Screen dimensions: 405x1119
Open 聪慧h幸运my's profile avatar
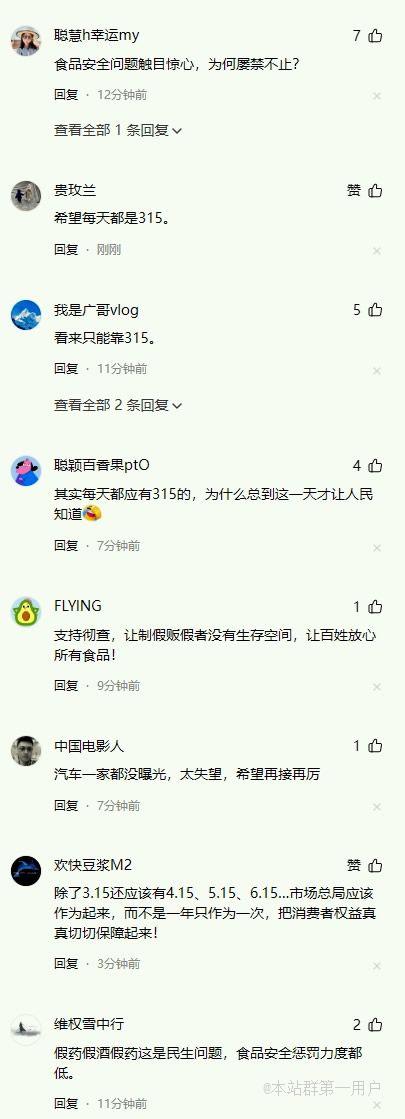tap(26, 41)
